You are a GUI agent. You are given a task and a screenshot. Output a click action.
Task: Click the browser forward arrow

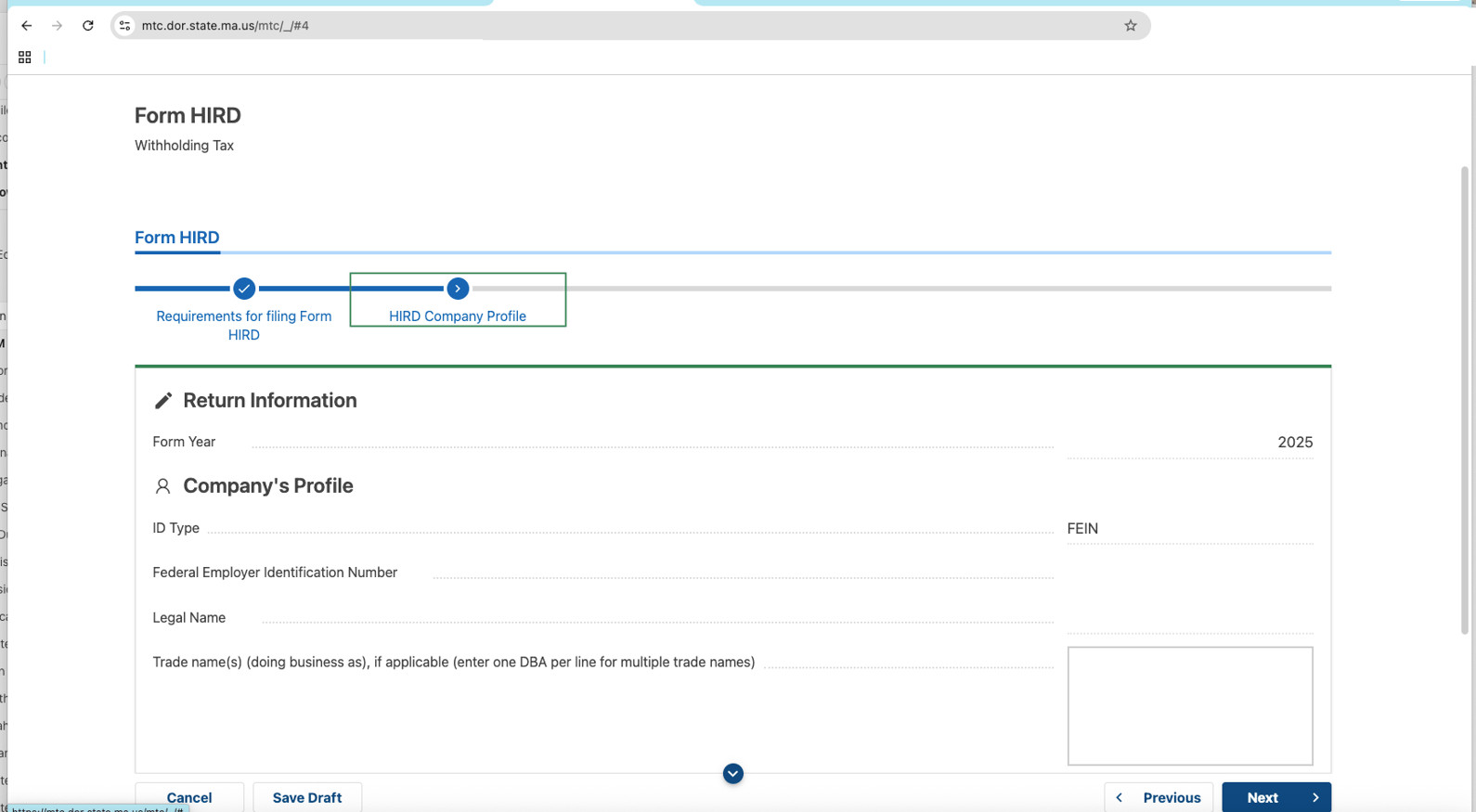[x=58, y=26]
